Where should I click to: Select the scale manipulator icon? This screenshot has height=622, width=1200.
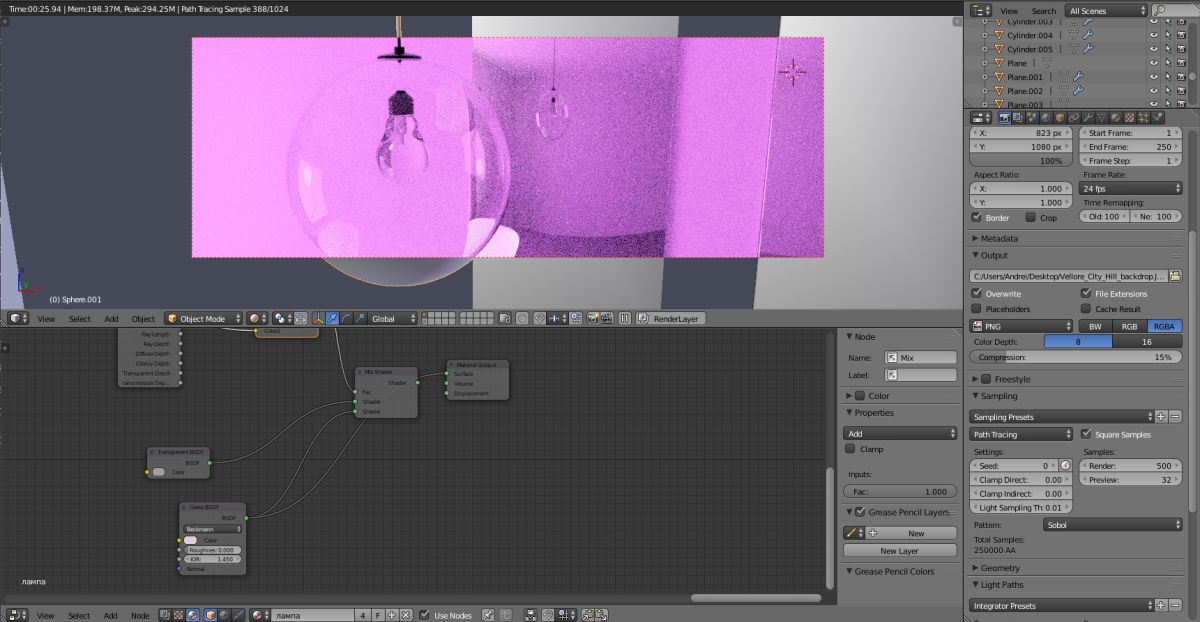click(359, 318)
